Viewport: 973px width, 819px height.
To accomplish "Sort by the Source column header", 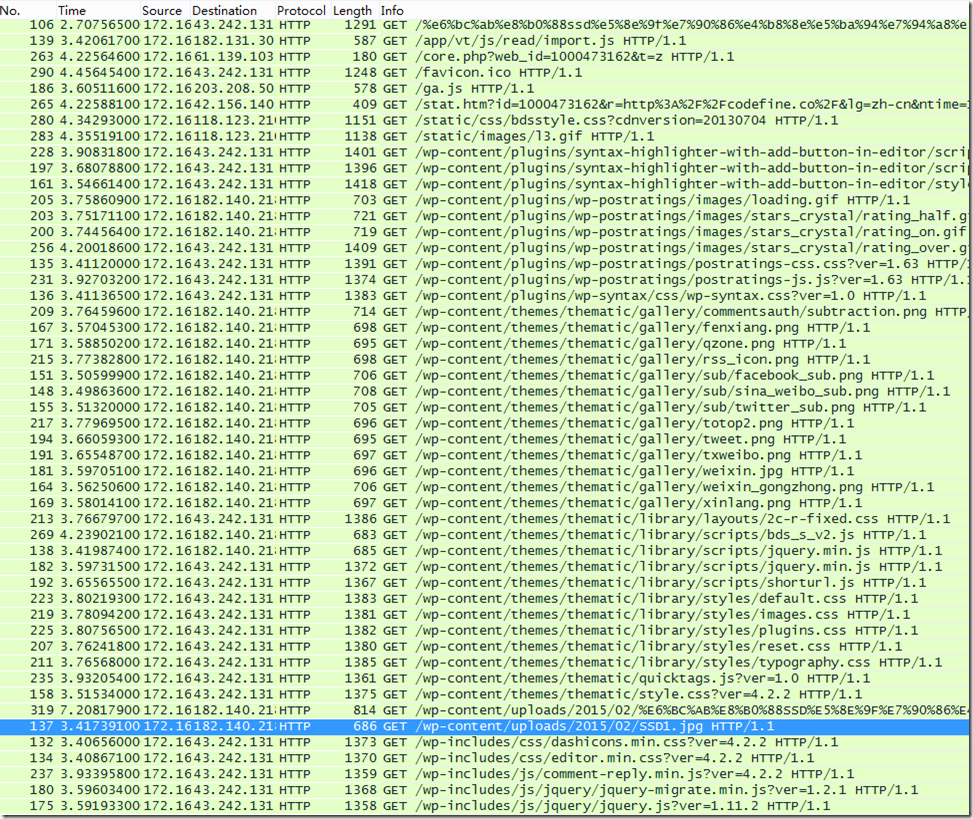I will [161, 10].
